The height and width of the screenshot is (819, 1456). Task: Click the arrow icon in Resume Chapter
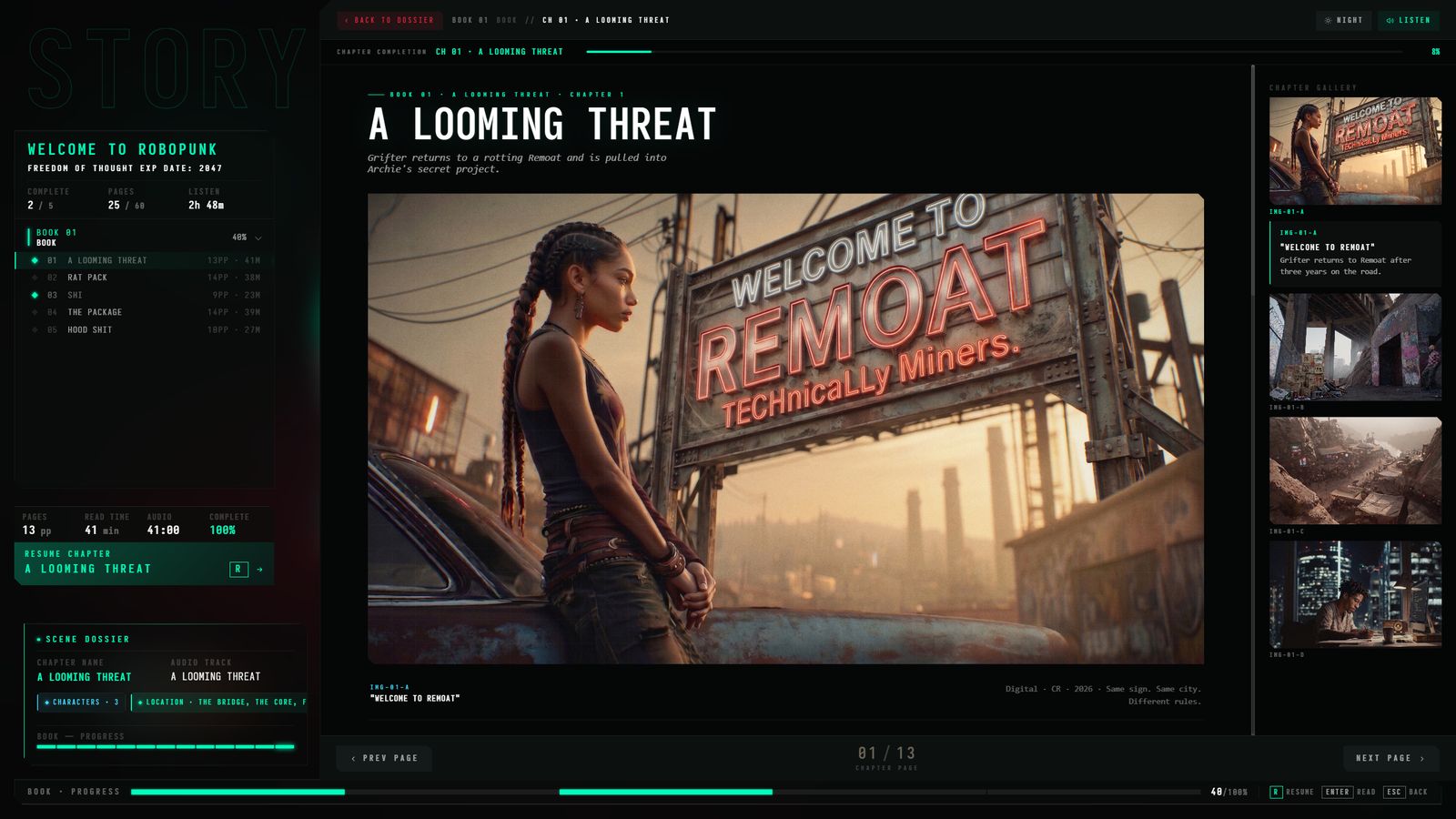[260, 570]
